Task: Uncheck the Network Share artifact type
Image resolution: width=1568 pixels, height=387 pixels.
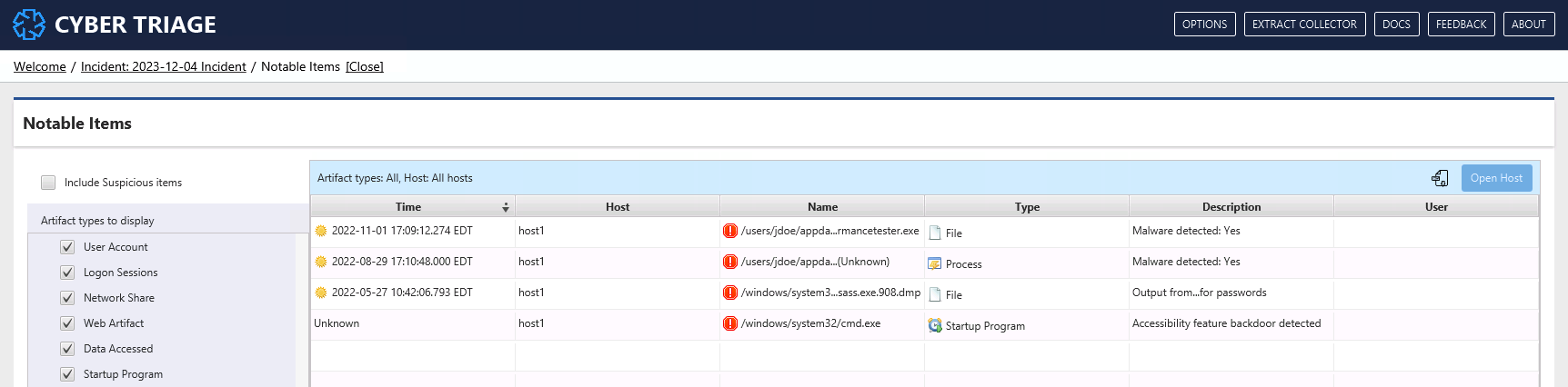Action: coord(67,298)
